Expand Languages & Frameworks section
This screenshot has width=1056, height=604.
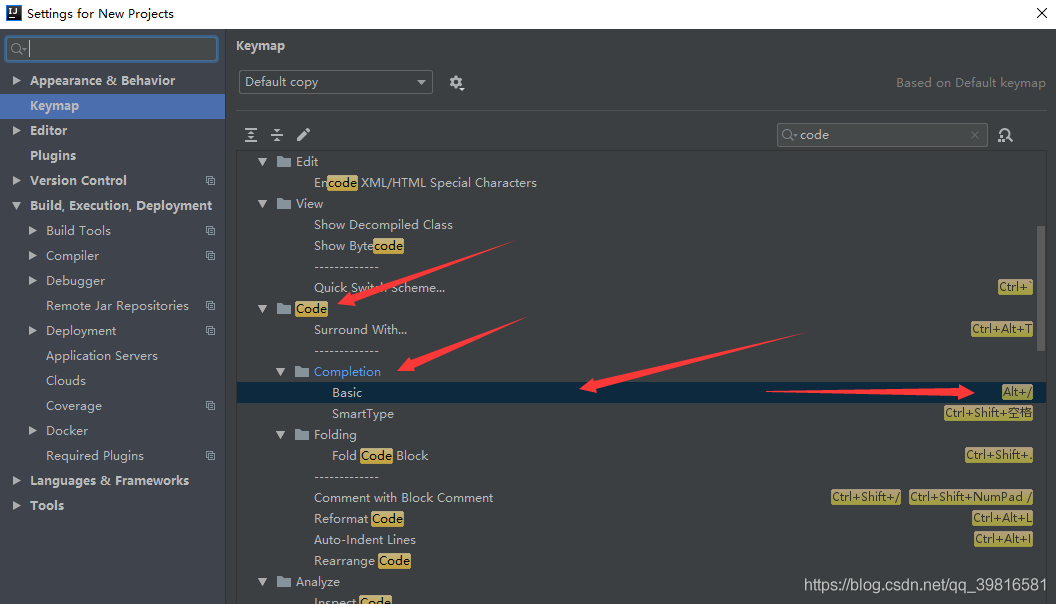16,481
